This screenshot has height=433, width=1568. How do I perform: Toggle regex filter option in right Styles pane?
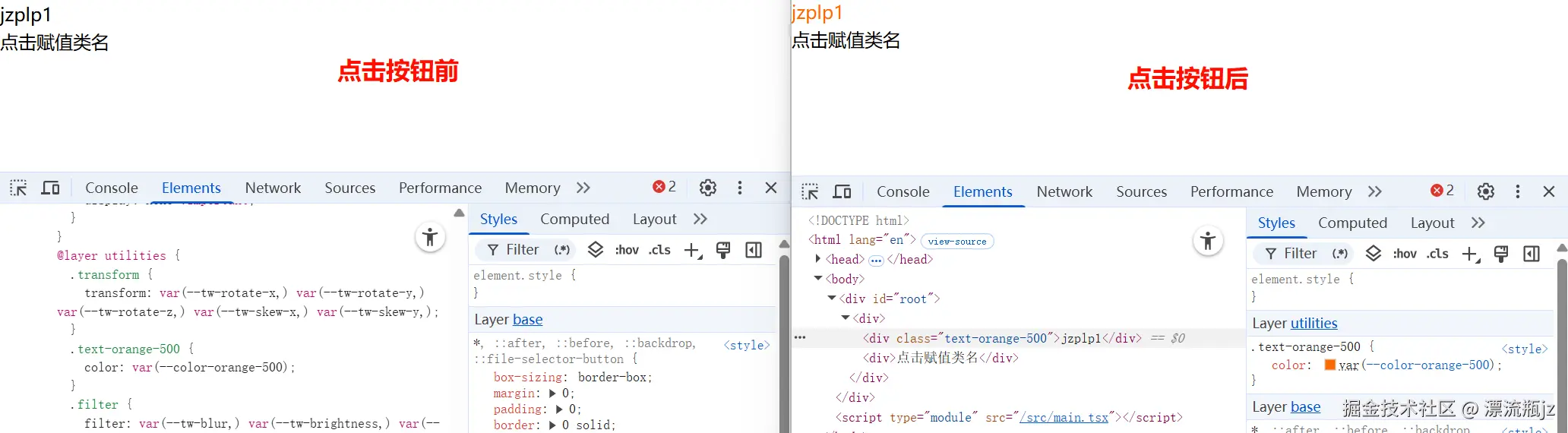[1340, 254]
